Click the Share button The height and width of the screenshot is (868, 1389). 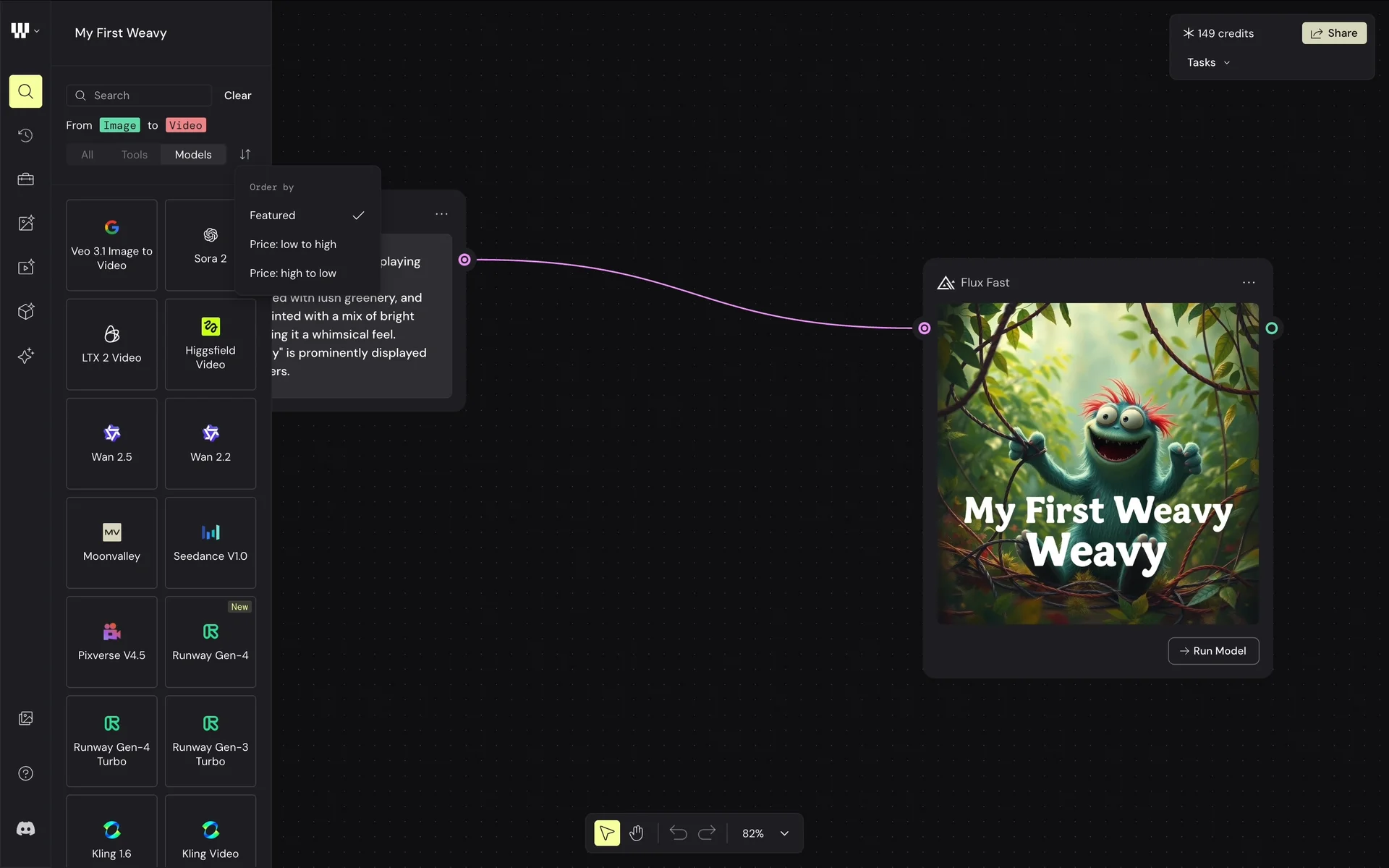tap(1333, 33)
